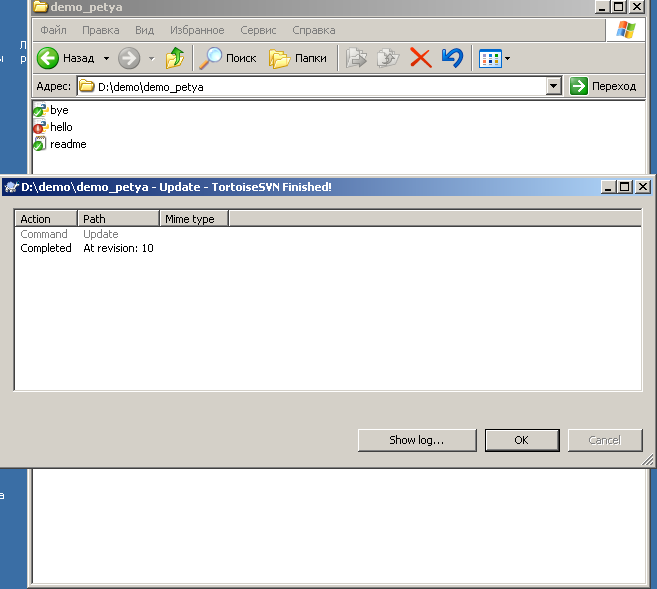Open the Справка menu
Screen dimensions: 657x589
[x=313, y=30]
